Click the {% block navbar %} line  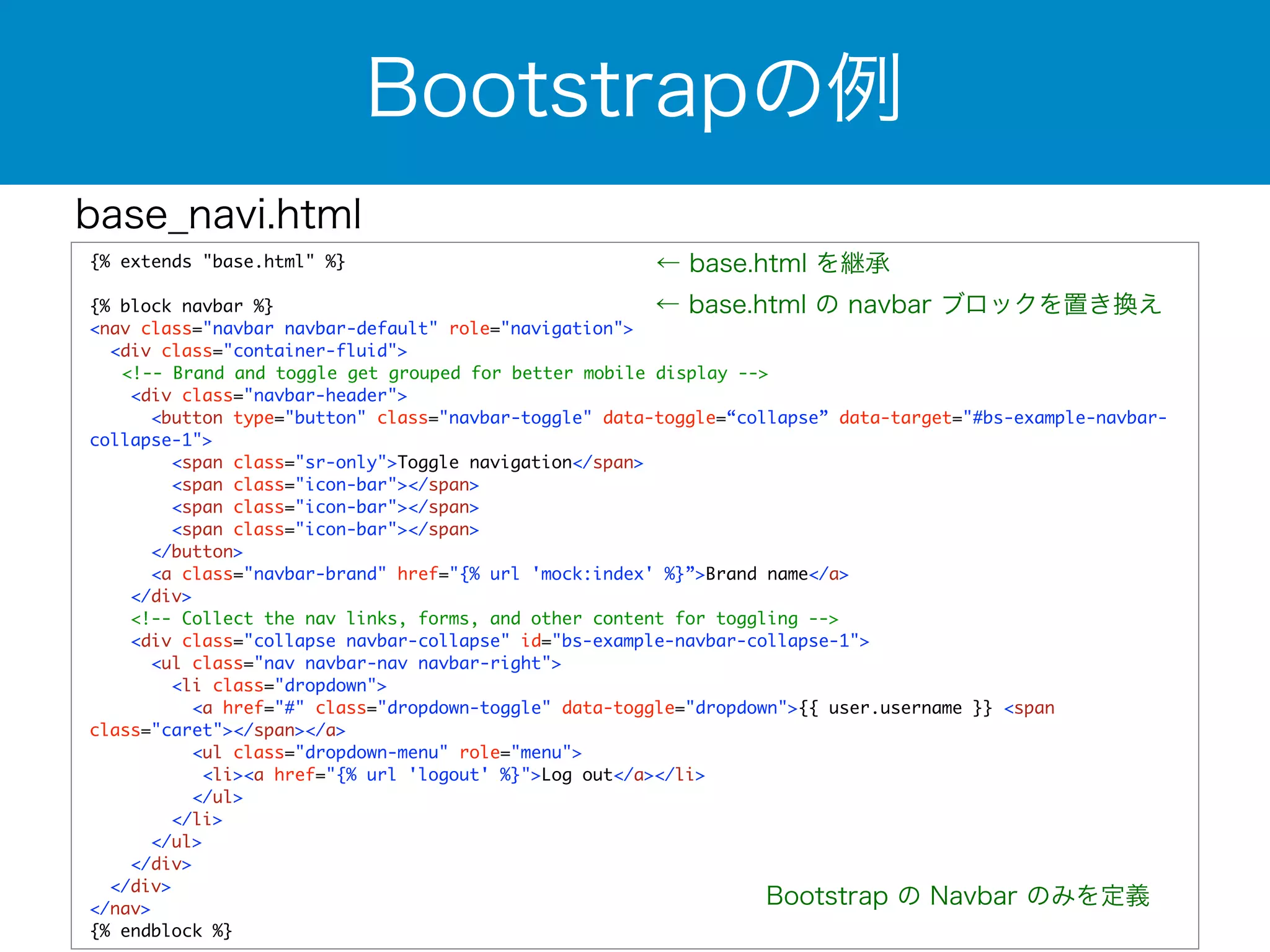tap(182, 306)
